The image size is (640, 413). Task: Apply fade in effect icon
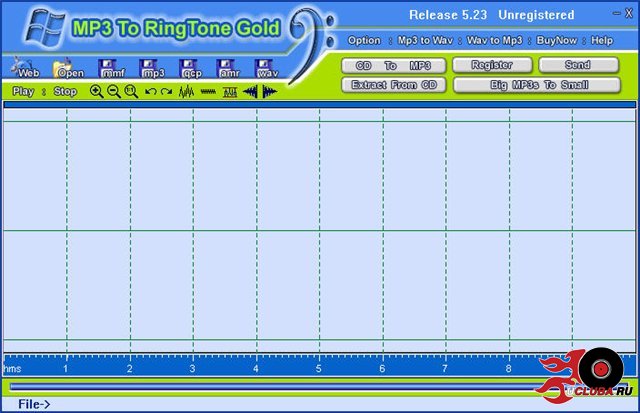tap(250, 92)
